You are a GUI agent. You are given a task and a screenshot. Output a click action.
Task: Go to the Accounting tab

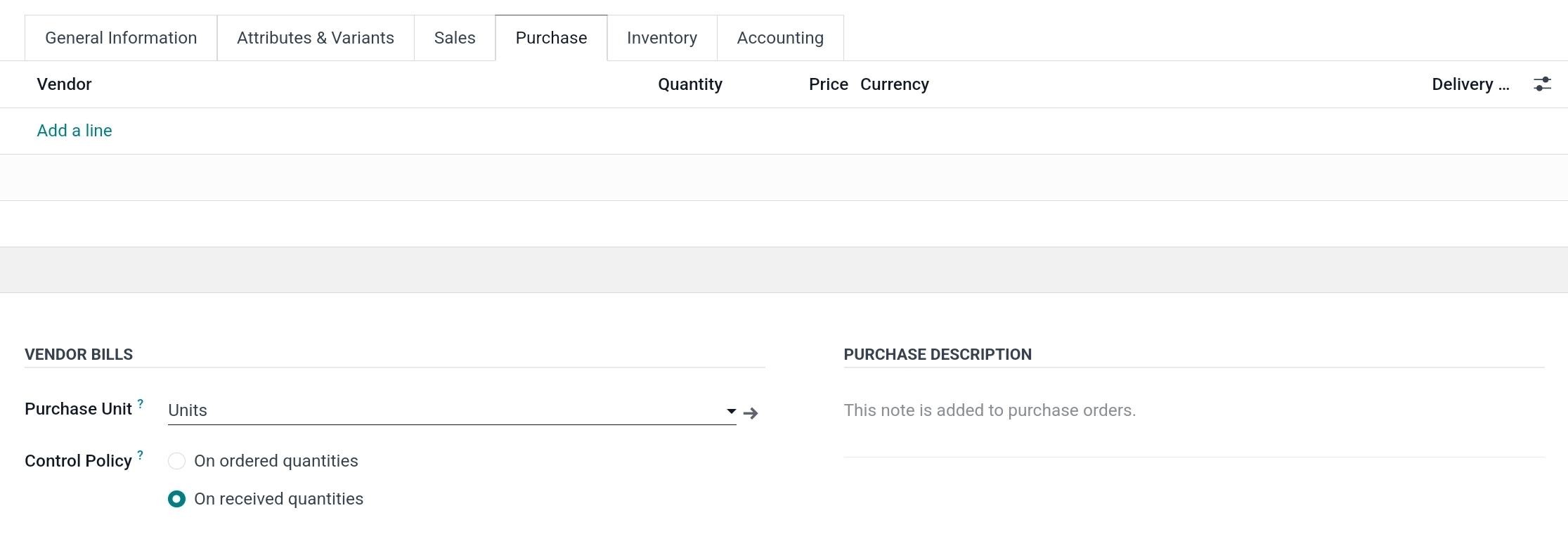[780, 38]
